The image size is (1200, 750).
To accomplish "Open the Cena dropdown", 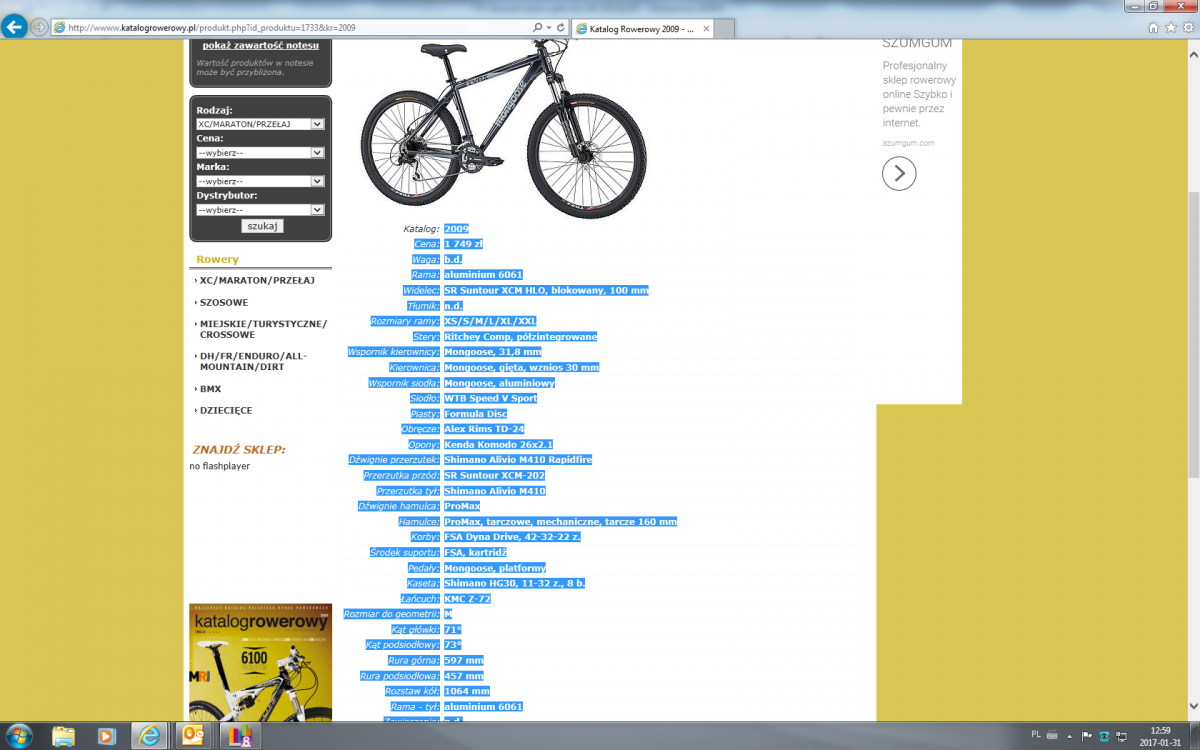I will tap(261, 153).
